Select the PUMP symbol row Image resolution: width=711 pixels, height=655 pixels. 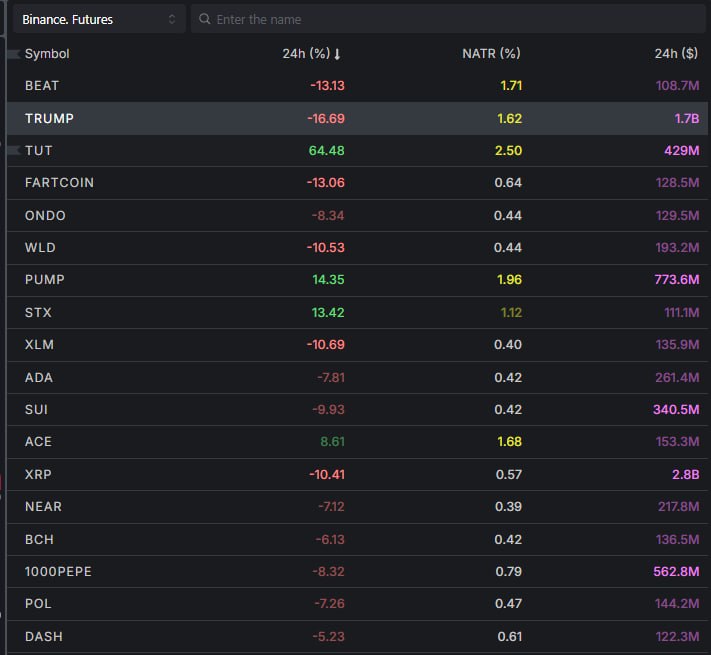(x=357, y=280)
